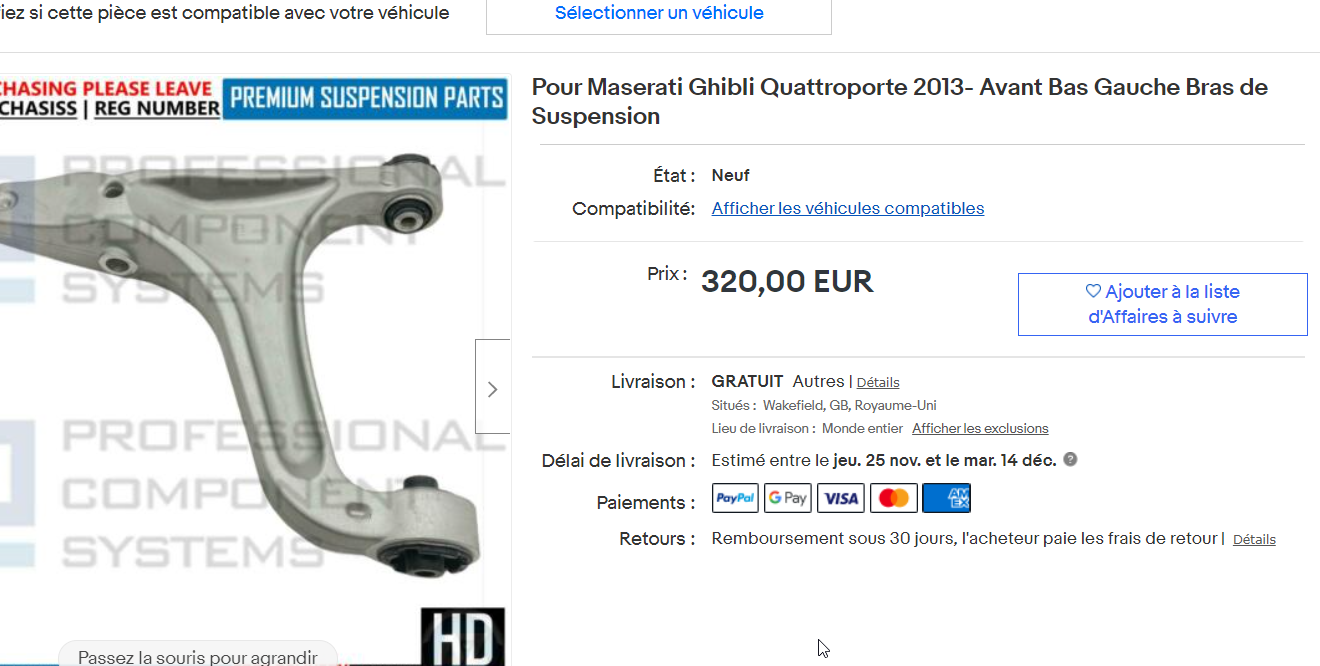
Task: Click the heart icon on watchlist button
Action: [1093, 292]
